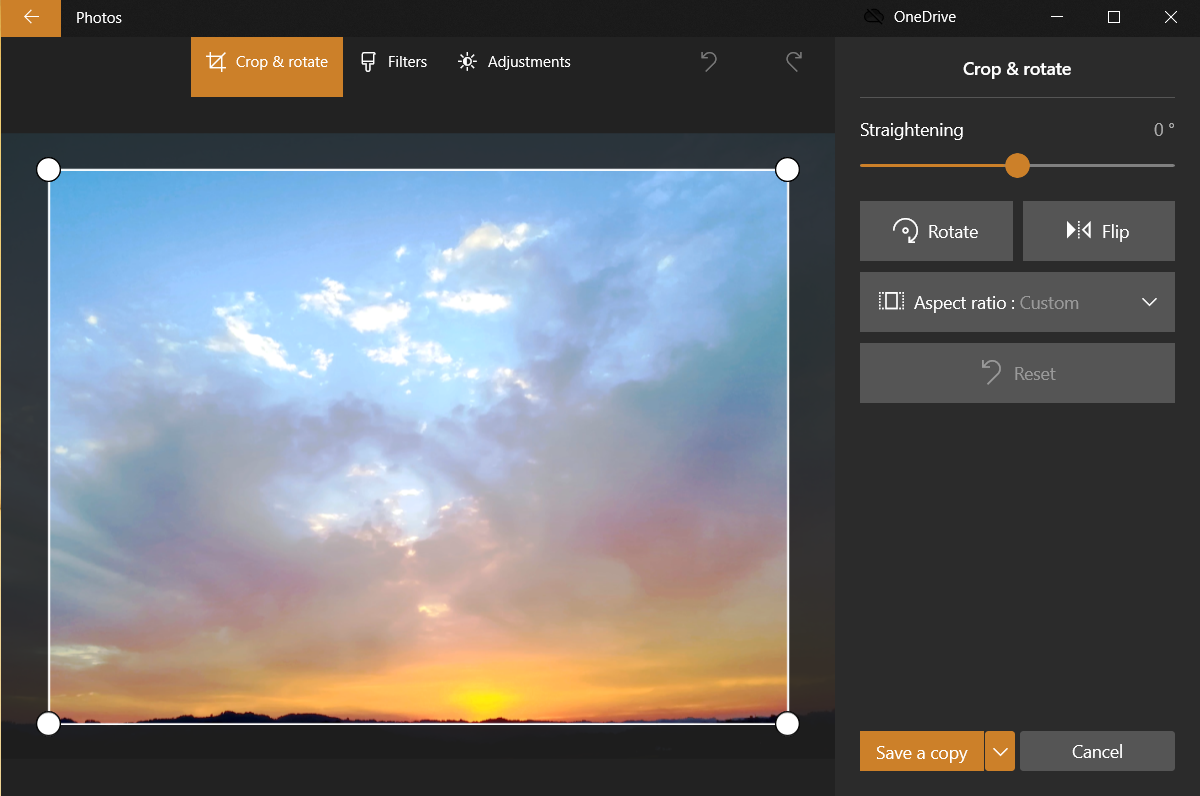Click the Reset button

click(1017, 373)
